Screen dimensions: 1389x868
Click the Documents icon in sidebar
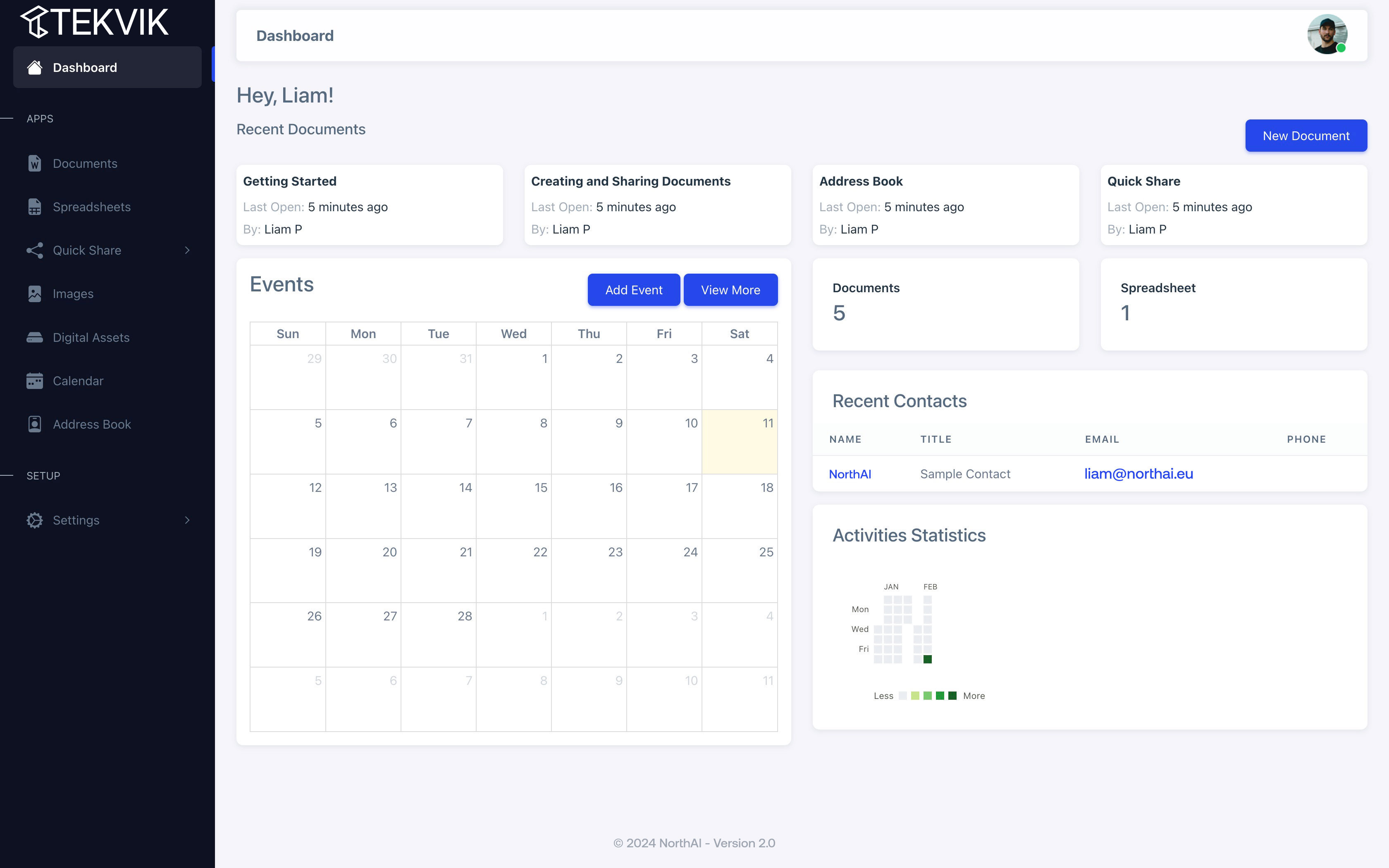click(34, 162)
